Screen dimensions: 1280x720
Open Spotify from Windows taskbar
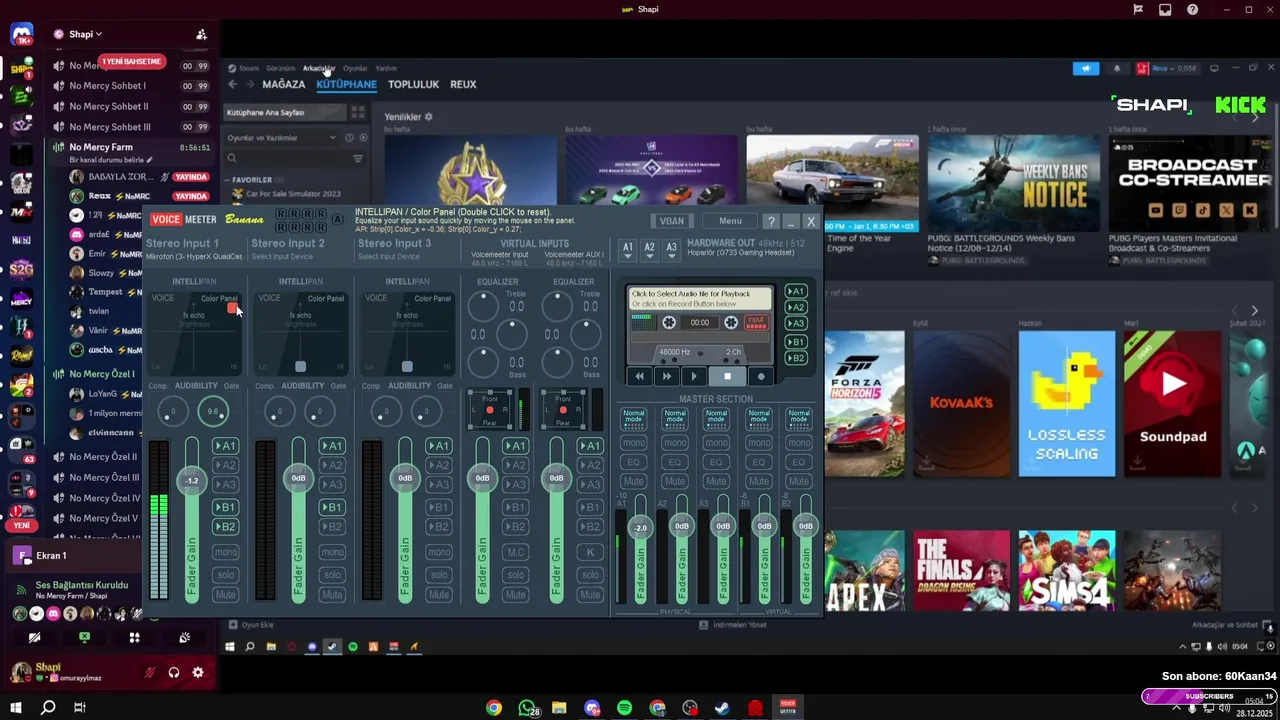(x=625, y=708)
